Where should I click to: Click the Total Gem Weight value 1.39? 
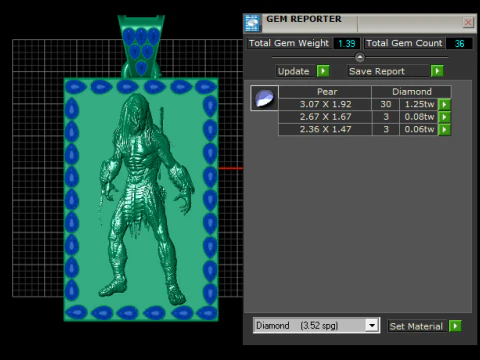tap(347, 43)
